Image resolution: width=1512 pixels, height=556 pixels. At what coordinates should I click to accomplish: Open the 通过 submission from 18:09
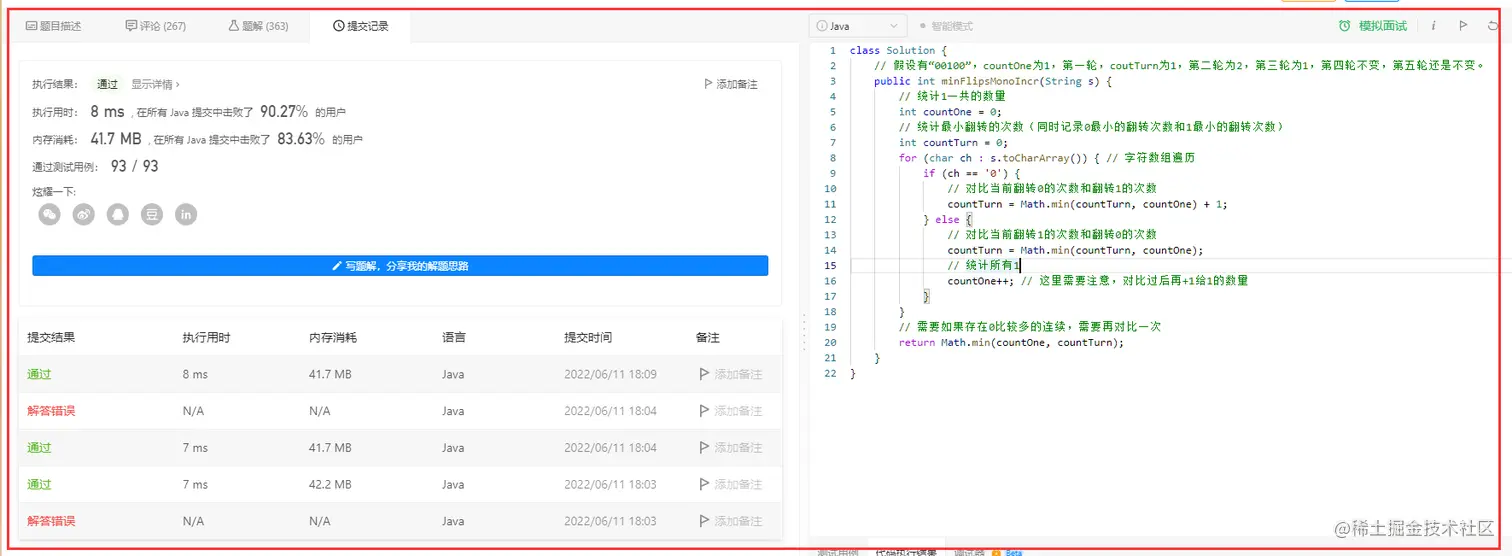click(39, 374)
